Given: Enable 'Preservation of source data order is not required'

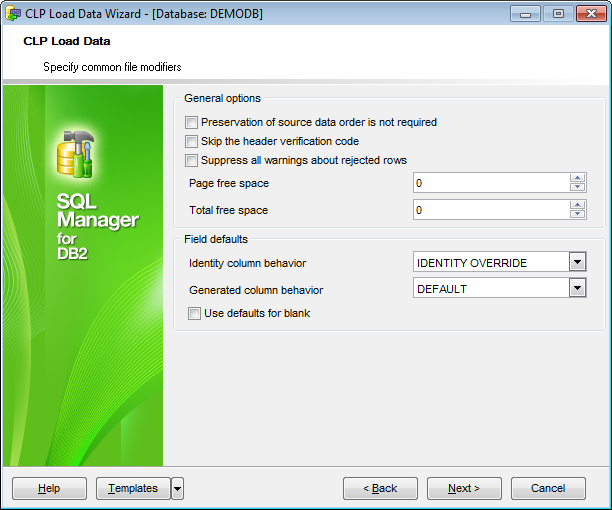Looking at the screenshot, I should (x=191, y=123).
